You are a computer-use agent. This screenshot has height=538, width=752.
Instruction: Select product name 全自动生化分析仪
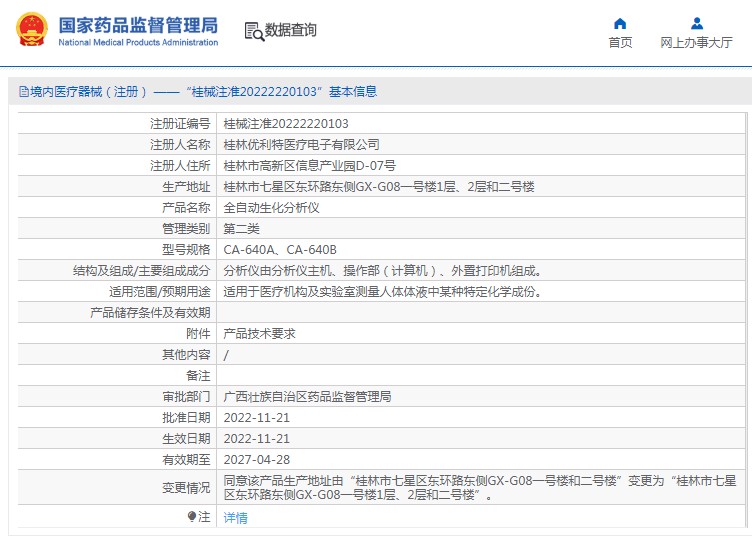[x=271, y=208]
